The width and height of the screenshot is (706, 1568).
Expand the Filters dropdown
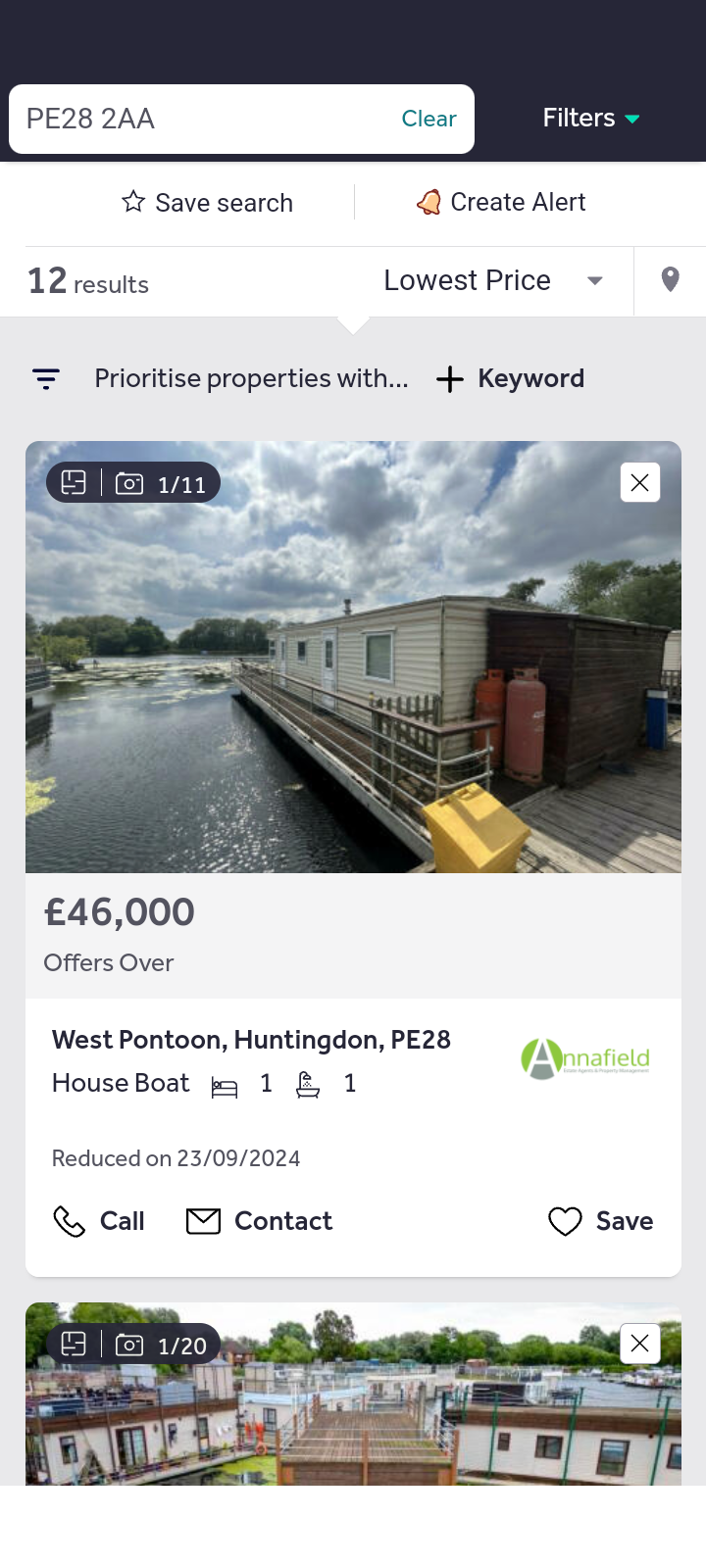click(591, 119)
